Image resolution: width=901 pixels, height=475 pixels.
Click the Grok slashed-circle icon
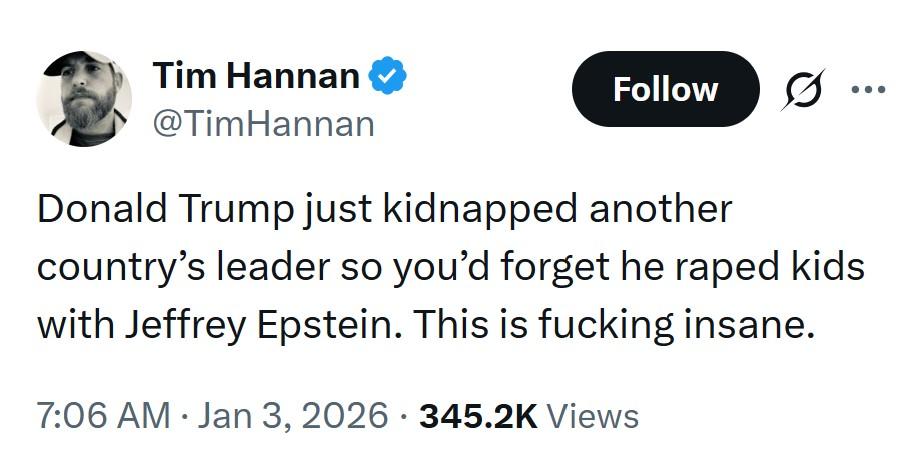[x=805, y=90]
